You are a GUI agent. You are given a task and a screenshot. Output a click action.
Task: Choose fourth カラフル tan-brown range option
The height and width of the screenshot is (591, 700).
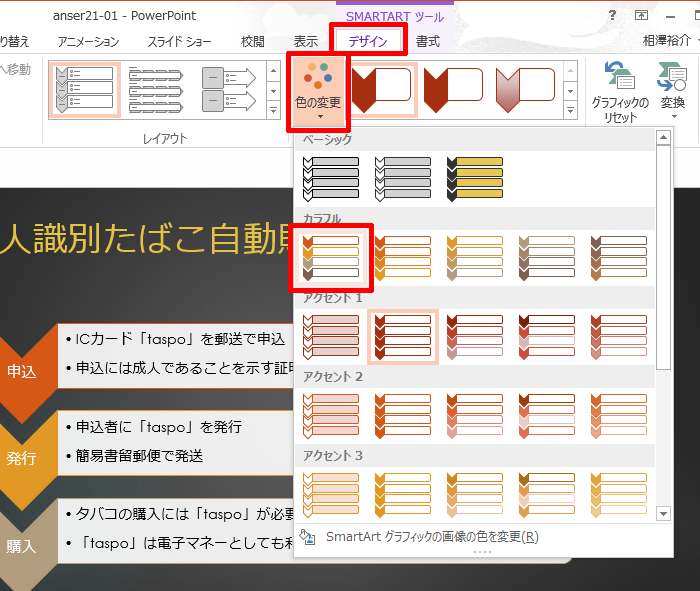point(546,258)
